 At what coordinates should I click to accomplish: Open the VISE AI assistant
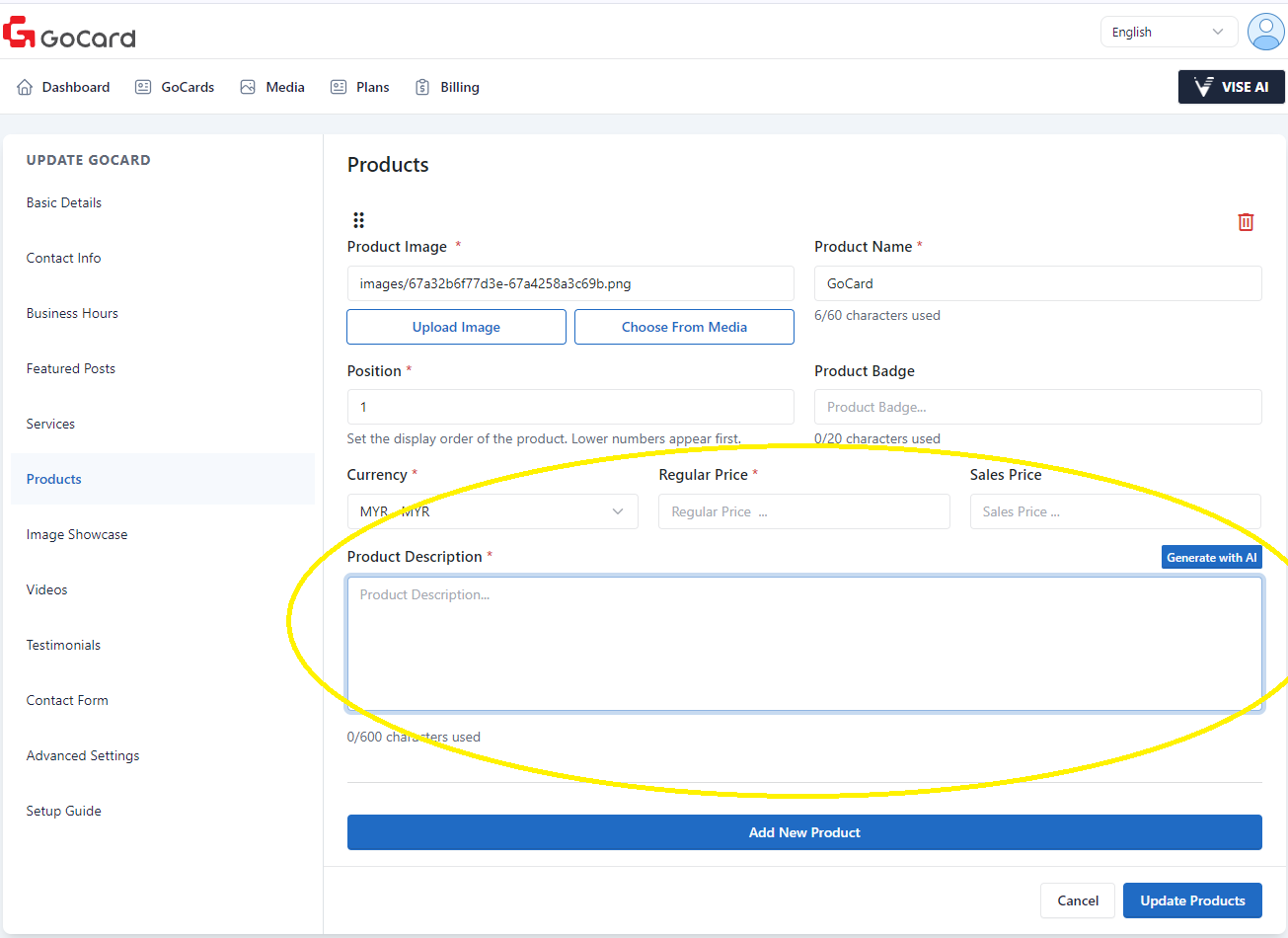[1231, 87]
